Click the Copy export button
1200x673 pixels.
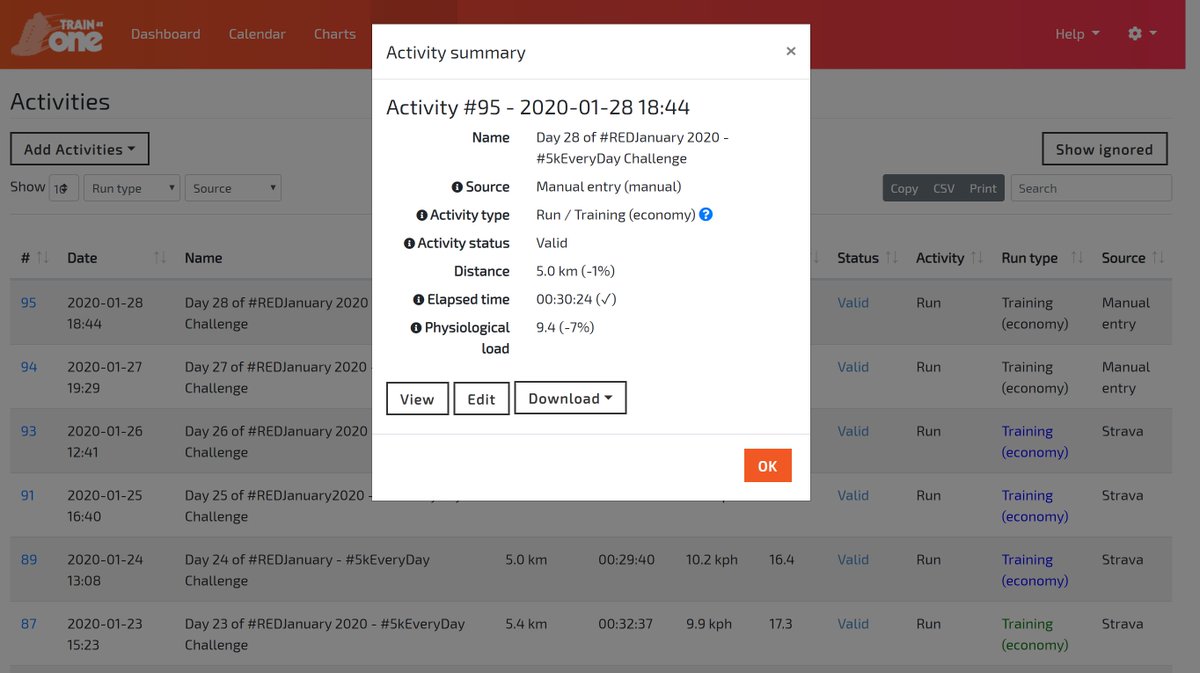pyautogui.click(x=904, y=188)
